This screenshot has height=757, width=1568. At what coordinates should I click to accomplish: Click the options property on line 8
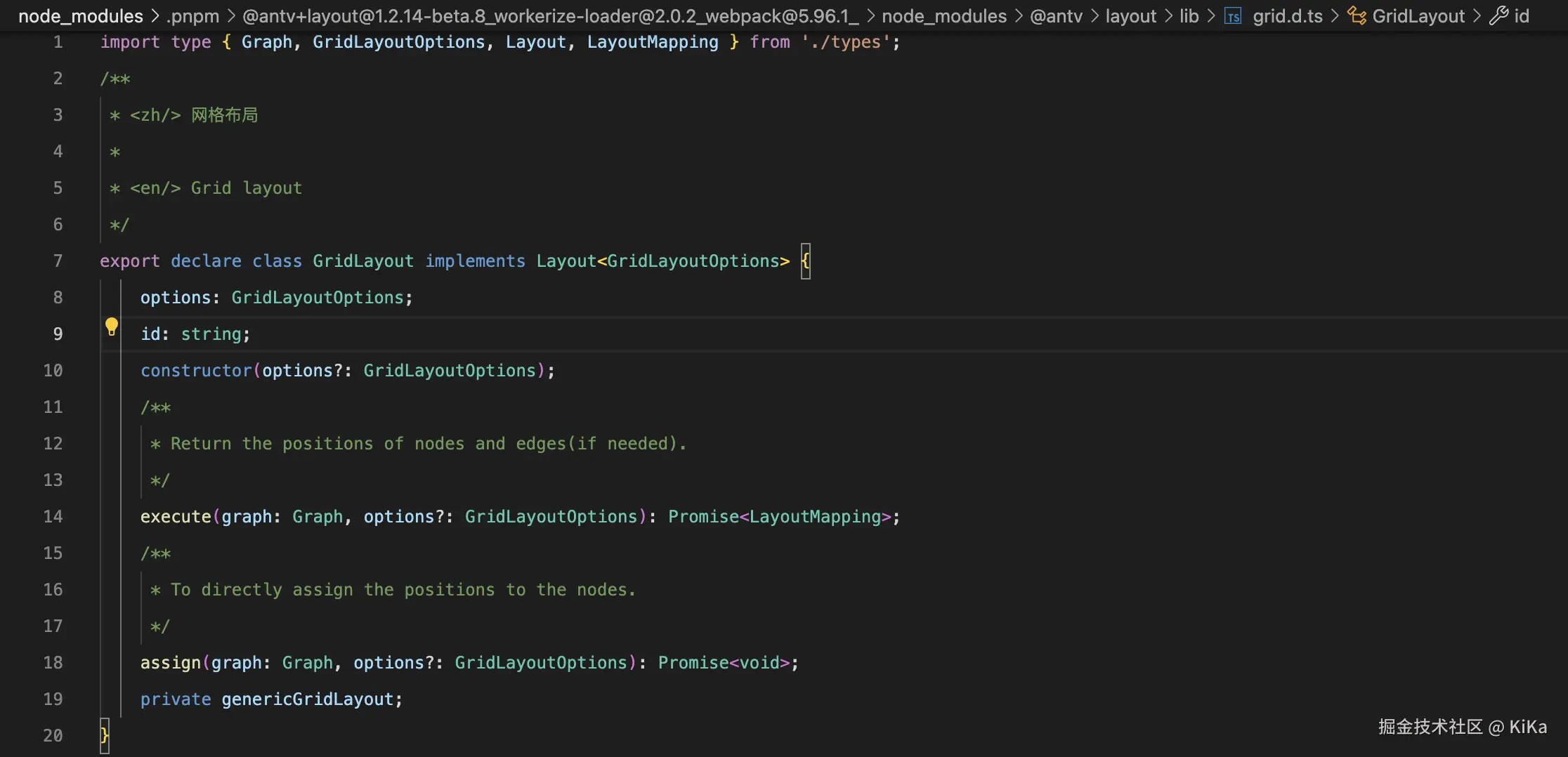coord(176,298)
